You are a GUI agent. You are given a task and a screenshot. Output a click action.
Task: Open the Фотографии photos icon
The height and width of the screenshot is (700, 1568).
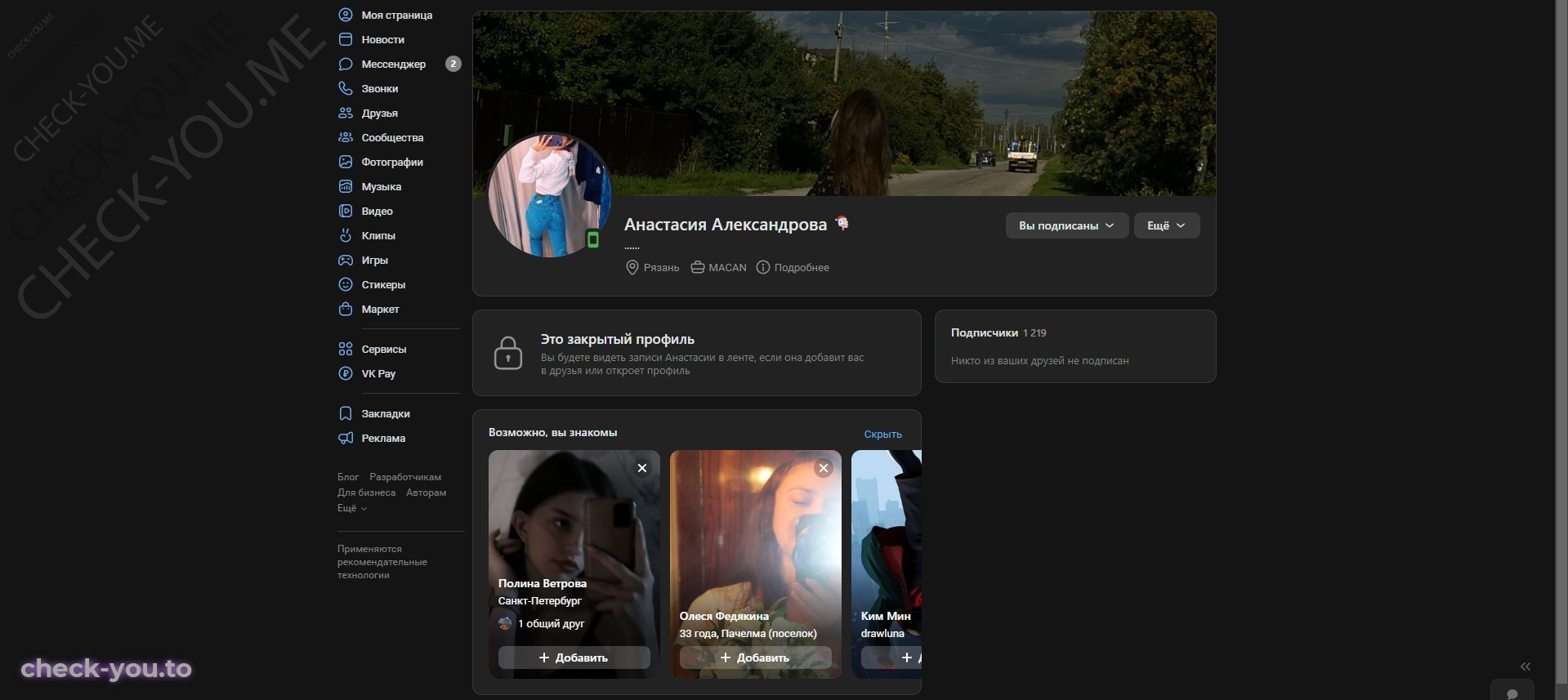pos(346,162)
